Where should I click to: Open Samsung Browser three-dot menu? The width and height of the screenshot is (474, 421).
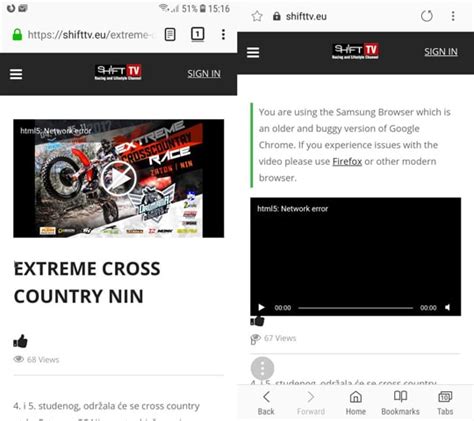click(453, 16)
